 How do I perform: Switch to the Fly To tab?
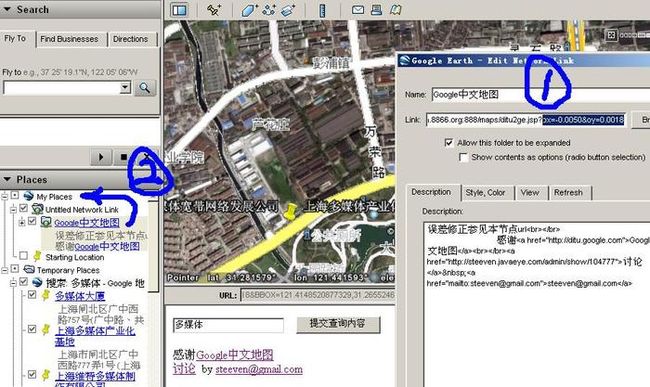tap(15, 39)
